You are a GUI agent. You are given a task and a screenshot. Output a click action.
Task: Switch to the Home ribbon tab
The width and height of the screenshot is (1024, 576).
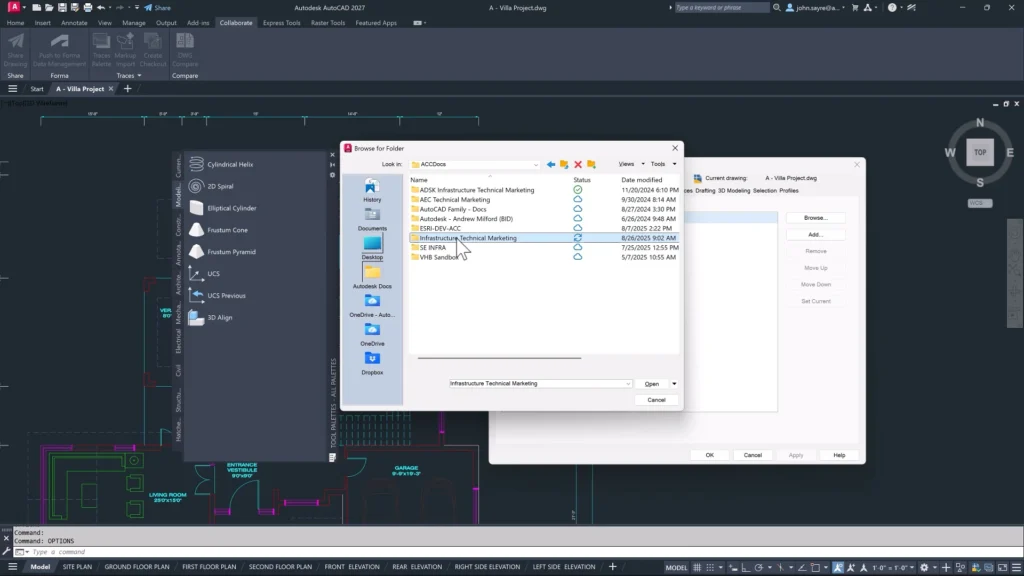[x=15, y=23]
